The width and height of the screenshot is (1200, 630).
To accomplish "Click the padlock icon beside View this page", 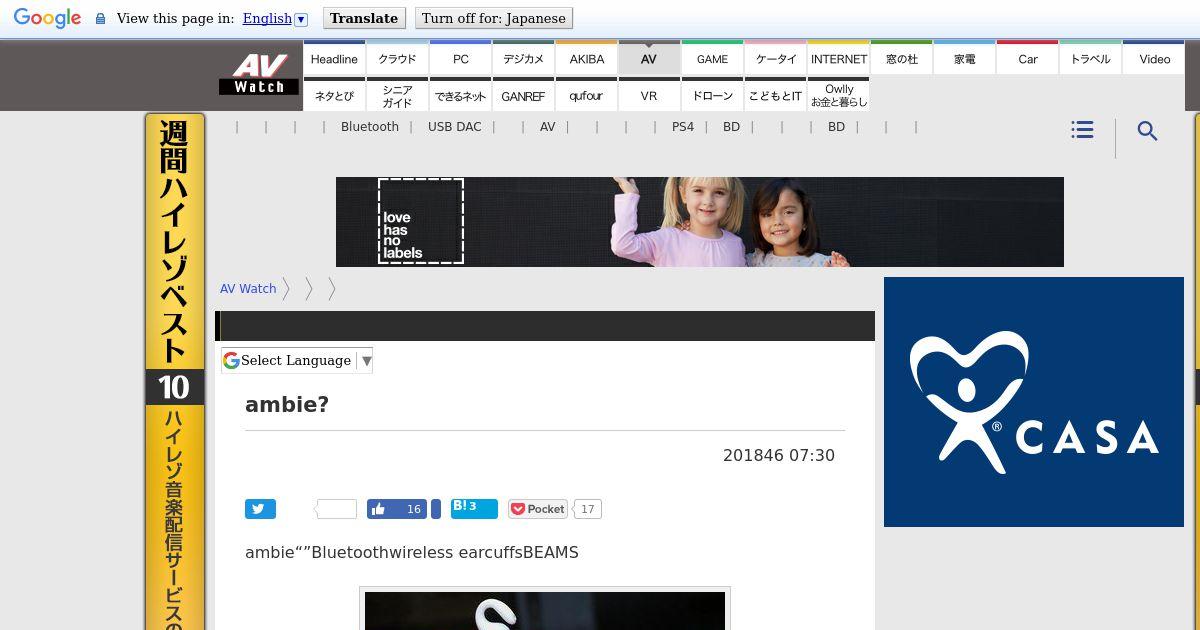I will coord(100,18).
